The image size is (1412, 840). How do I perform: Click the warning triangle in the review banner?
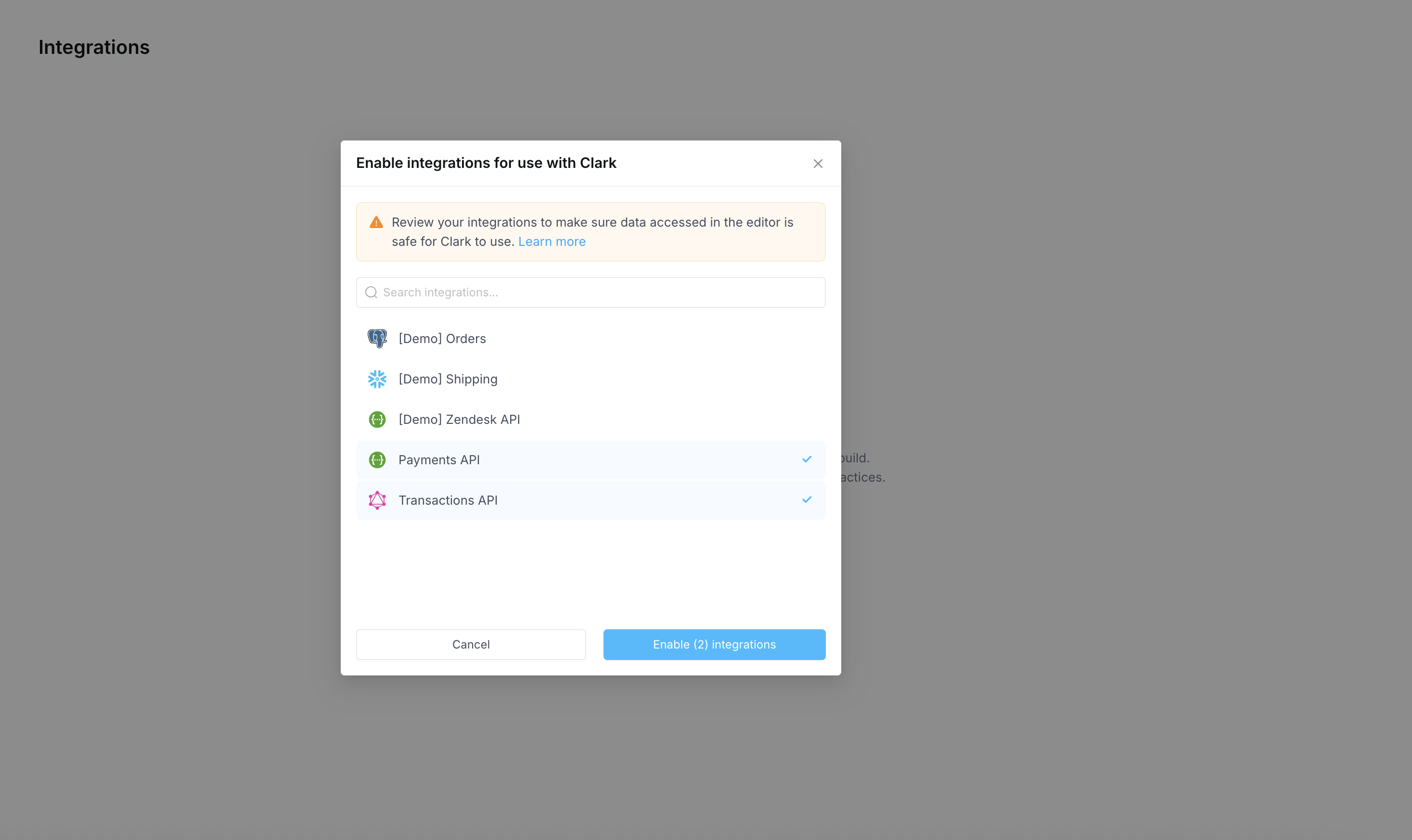376,222
